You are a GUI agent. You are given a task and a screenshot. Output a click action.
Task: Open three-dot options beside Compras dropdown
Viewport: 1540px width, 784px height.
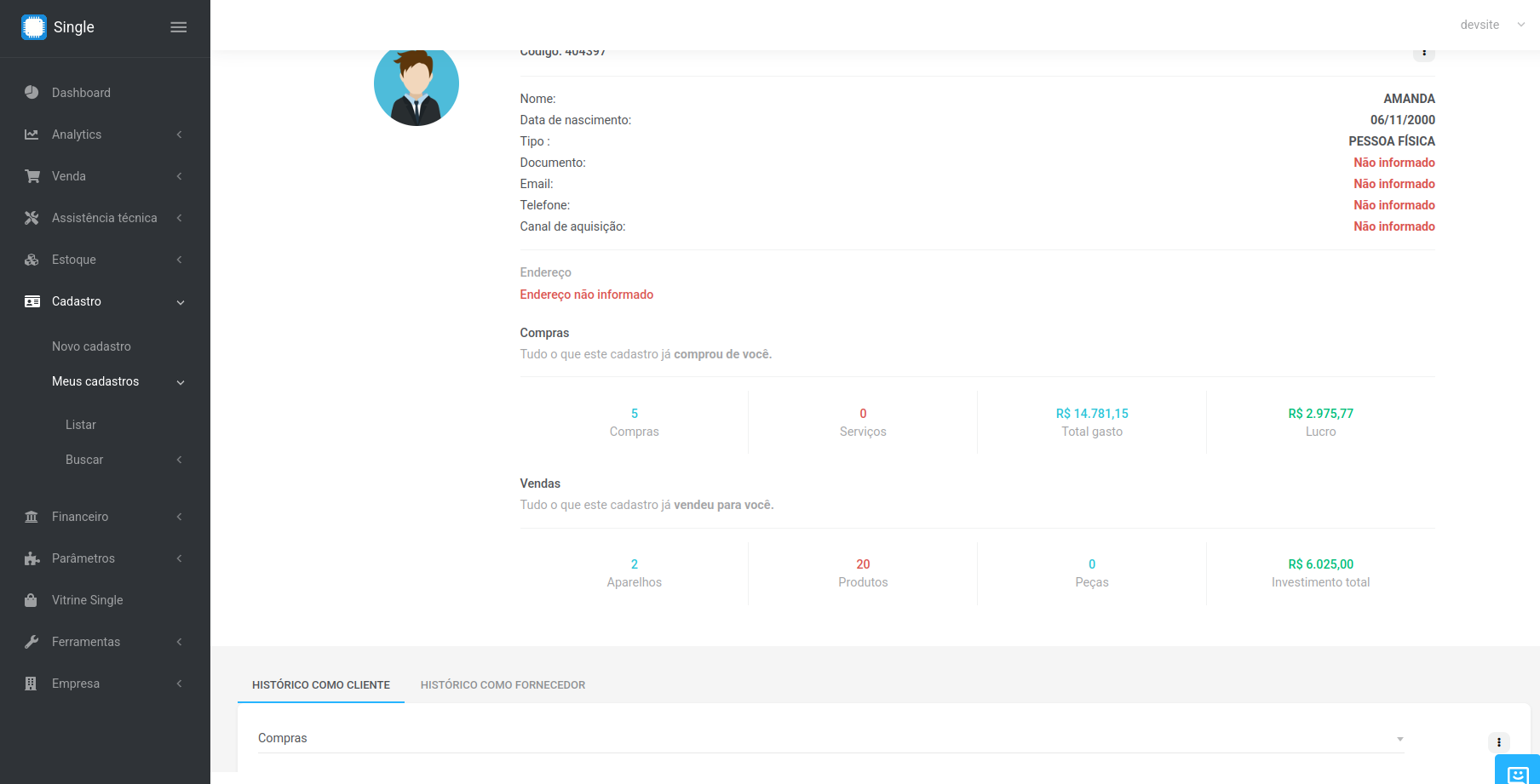(1499, 742)
